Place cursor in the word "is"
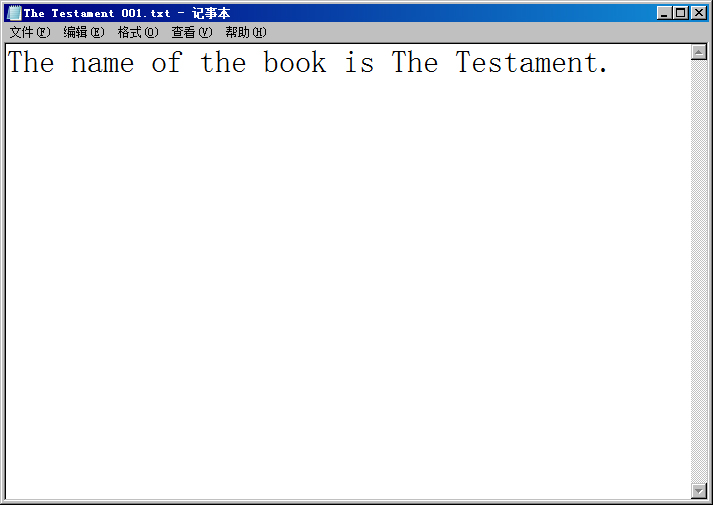 (359, 63)
